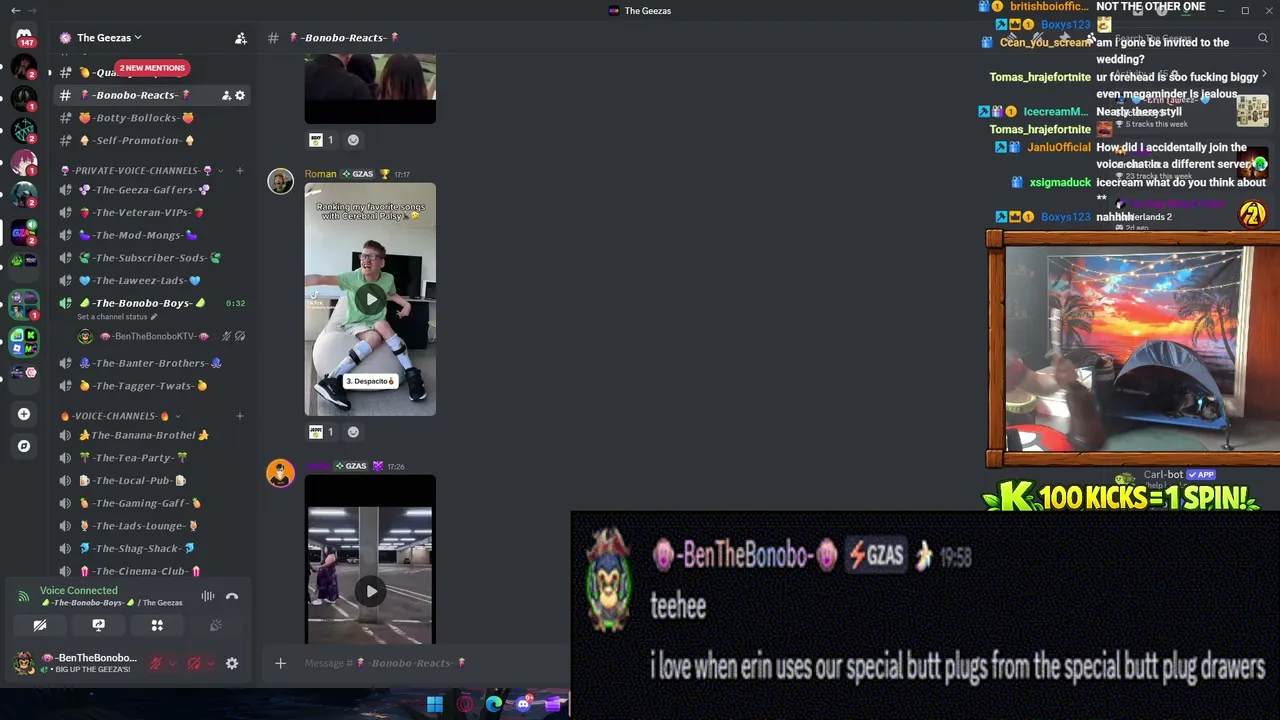Go back with the title bar arrow
The width and height of the screenshot is (1280, 720).
[16, 10]
